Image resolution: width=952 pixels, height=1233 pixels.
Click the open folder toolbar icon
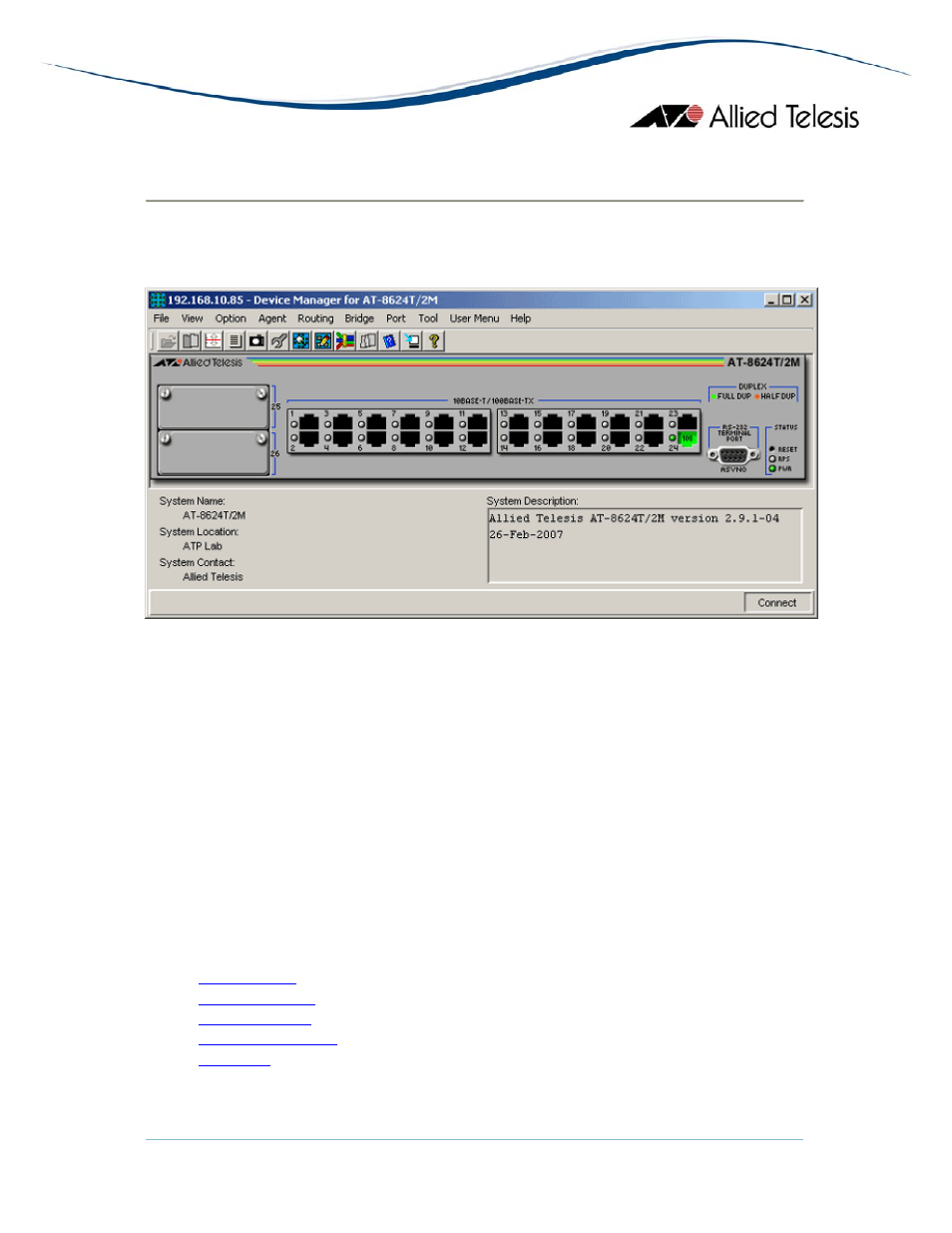tap(168, 341)
